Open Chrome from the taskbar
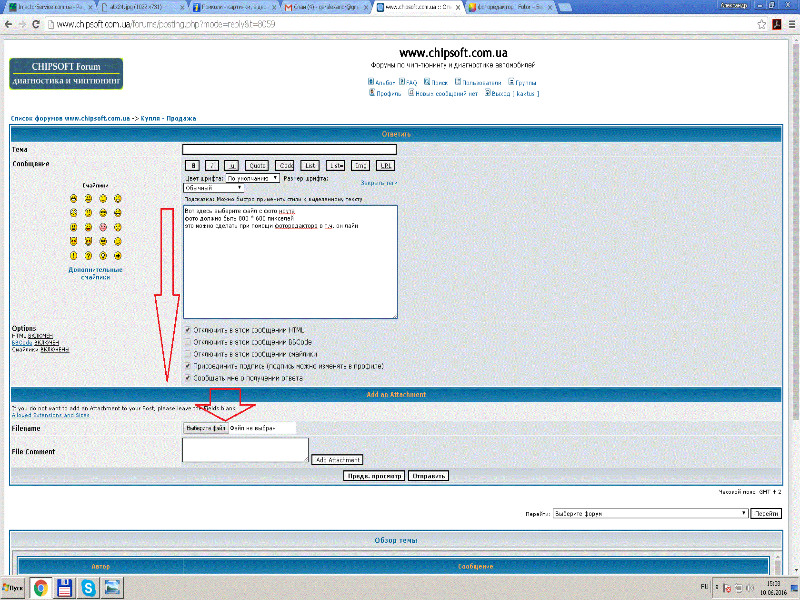 (40, 588)
